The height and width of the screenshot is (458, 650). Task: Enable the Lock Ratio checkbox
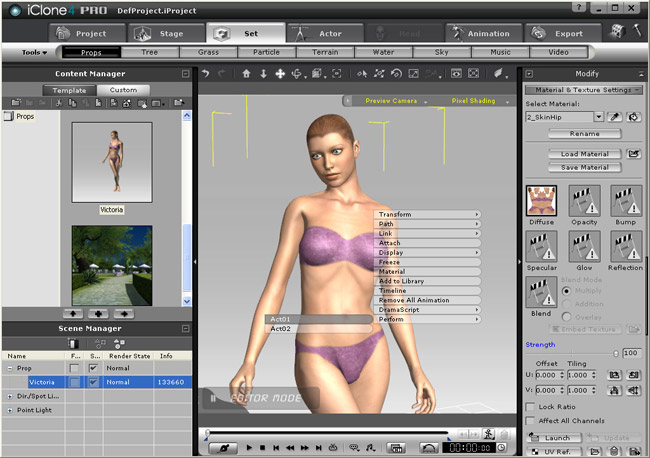[x=530, y=407]
